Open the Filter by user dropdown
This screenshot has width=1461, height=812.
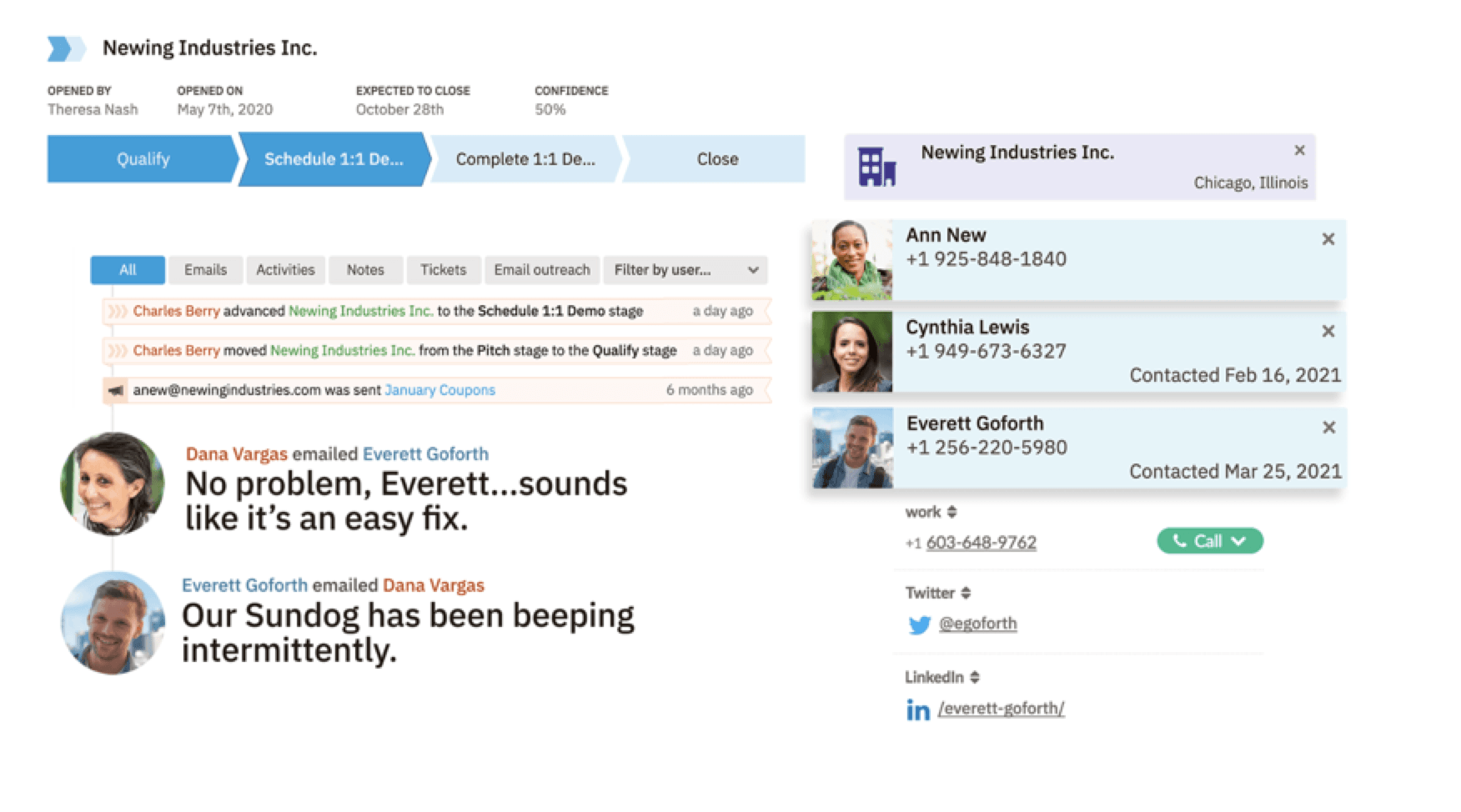coord(685,270)
